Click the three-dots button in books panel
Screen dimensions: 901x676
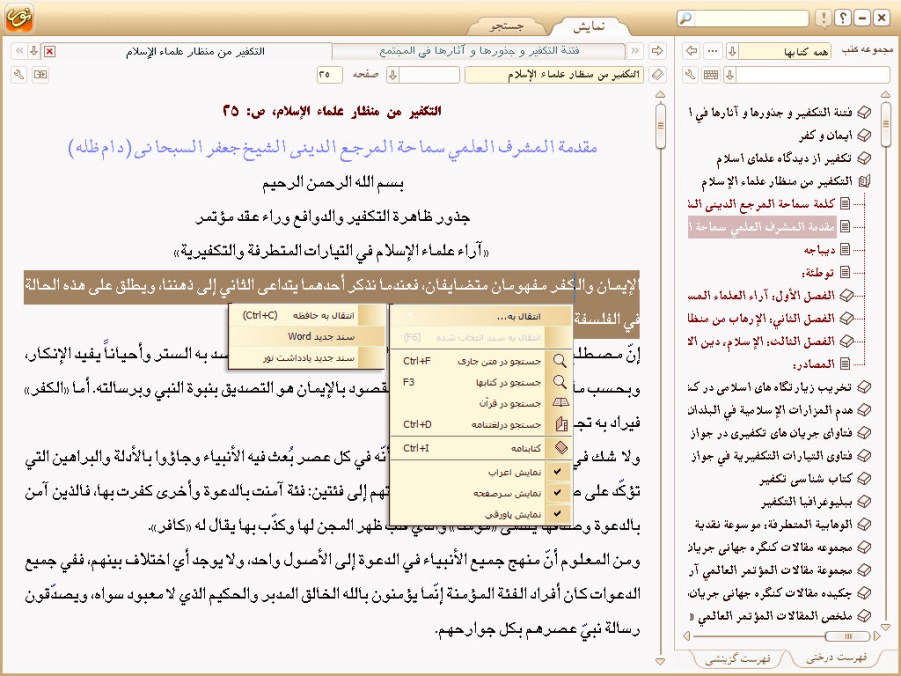tap(713, 51)
